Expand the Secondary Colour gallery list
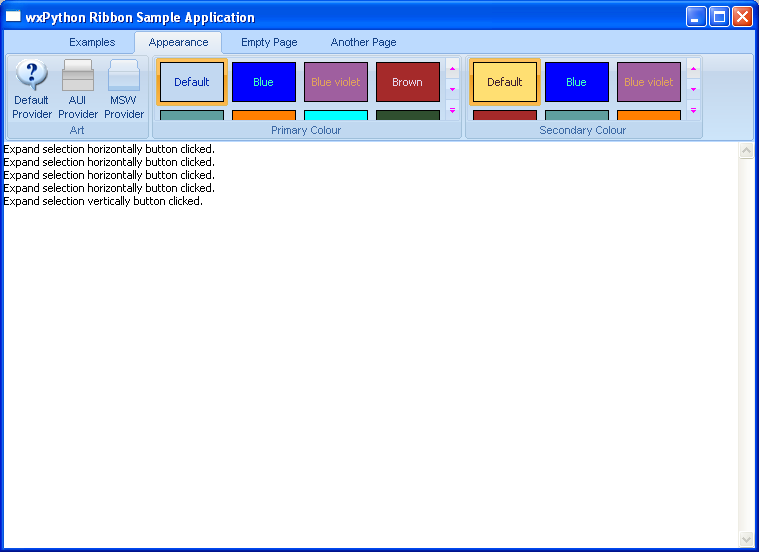Screen dimensions: 759x552 693,110
